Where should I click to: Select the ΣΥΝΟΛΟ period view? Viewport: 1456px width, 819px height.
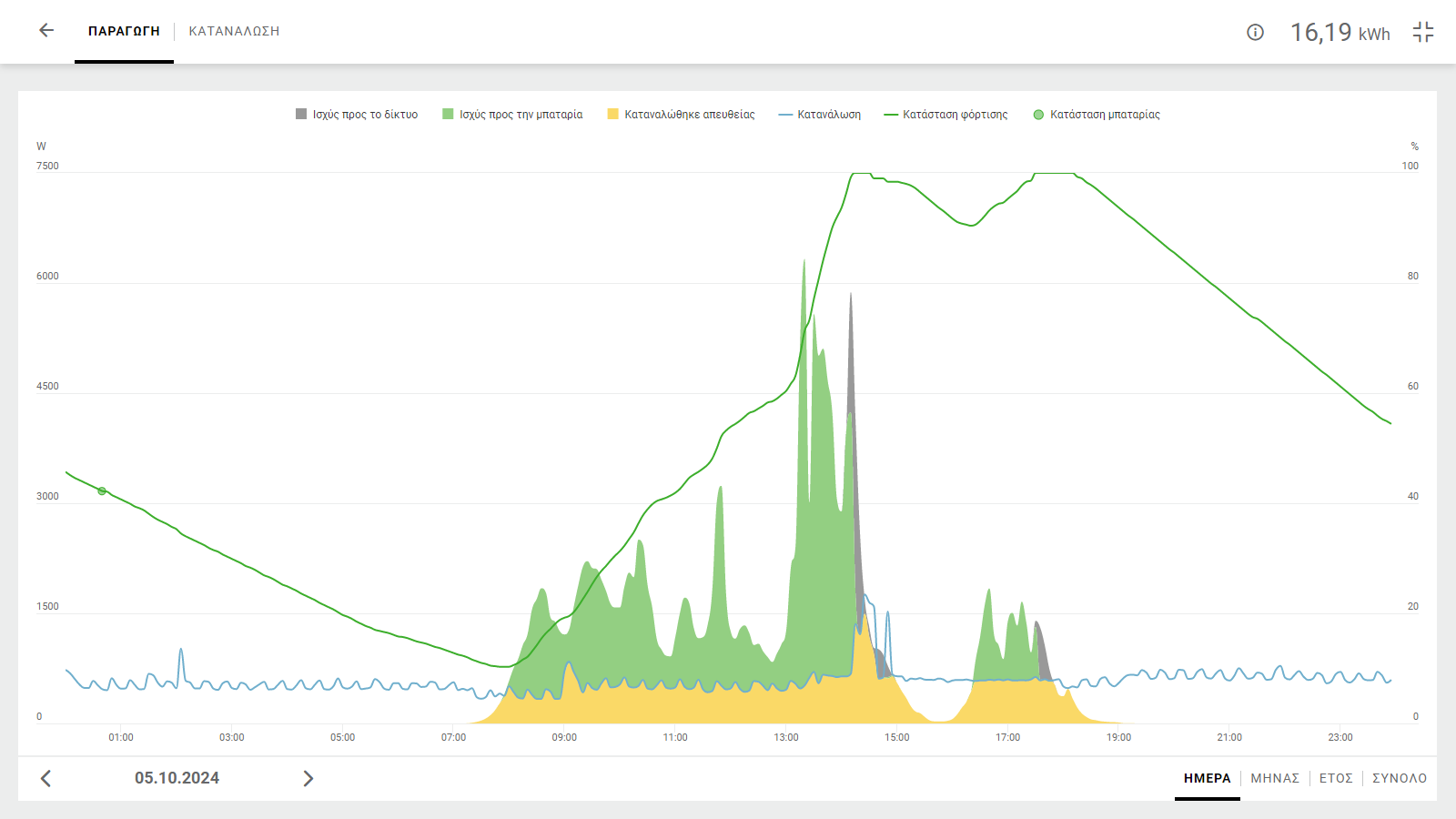(1400, 778)
